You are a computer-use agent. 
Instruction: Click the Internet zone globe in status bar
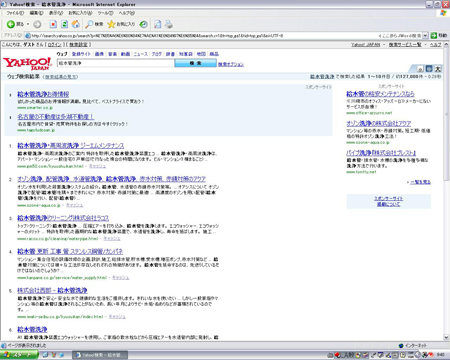pos(401,346)
